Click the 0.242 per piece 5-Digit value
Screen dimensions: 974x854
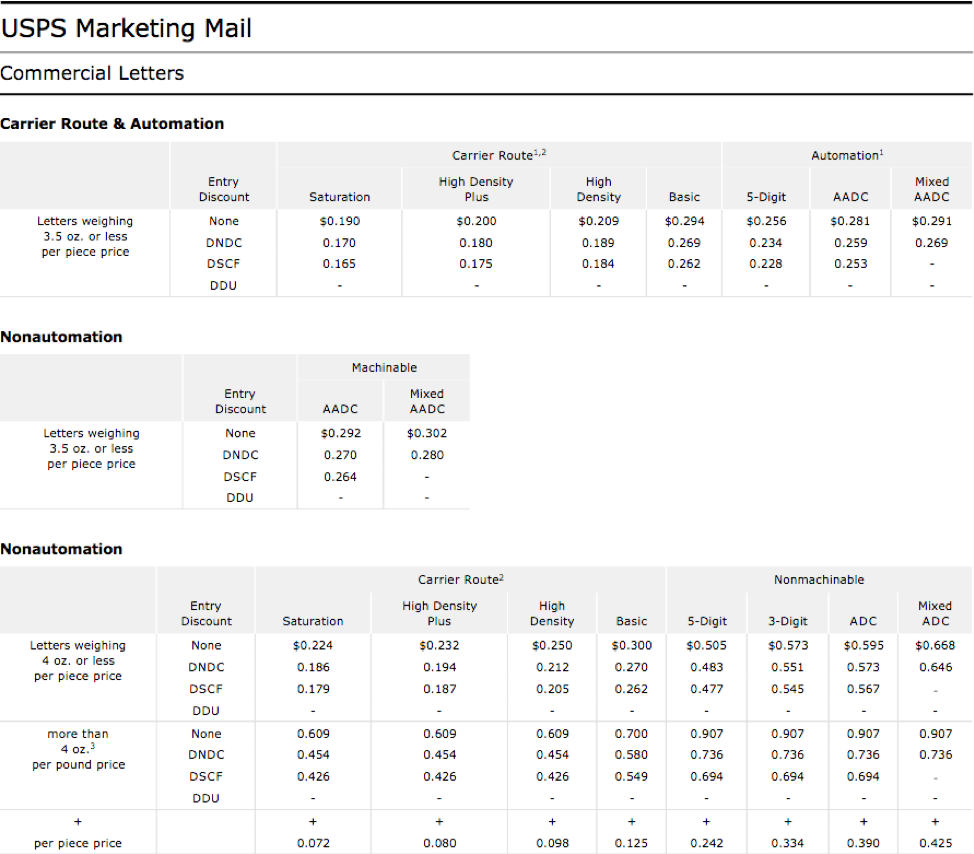click(x=706, y=843)
